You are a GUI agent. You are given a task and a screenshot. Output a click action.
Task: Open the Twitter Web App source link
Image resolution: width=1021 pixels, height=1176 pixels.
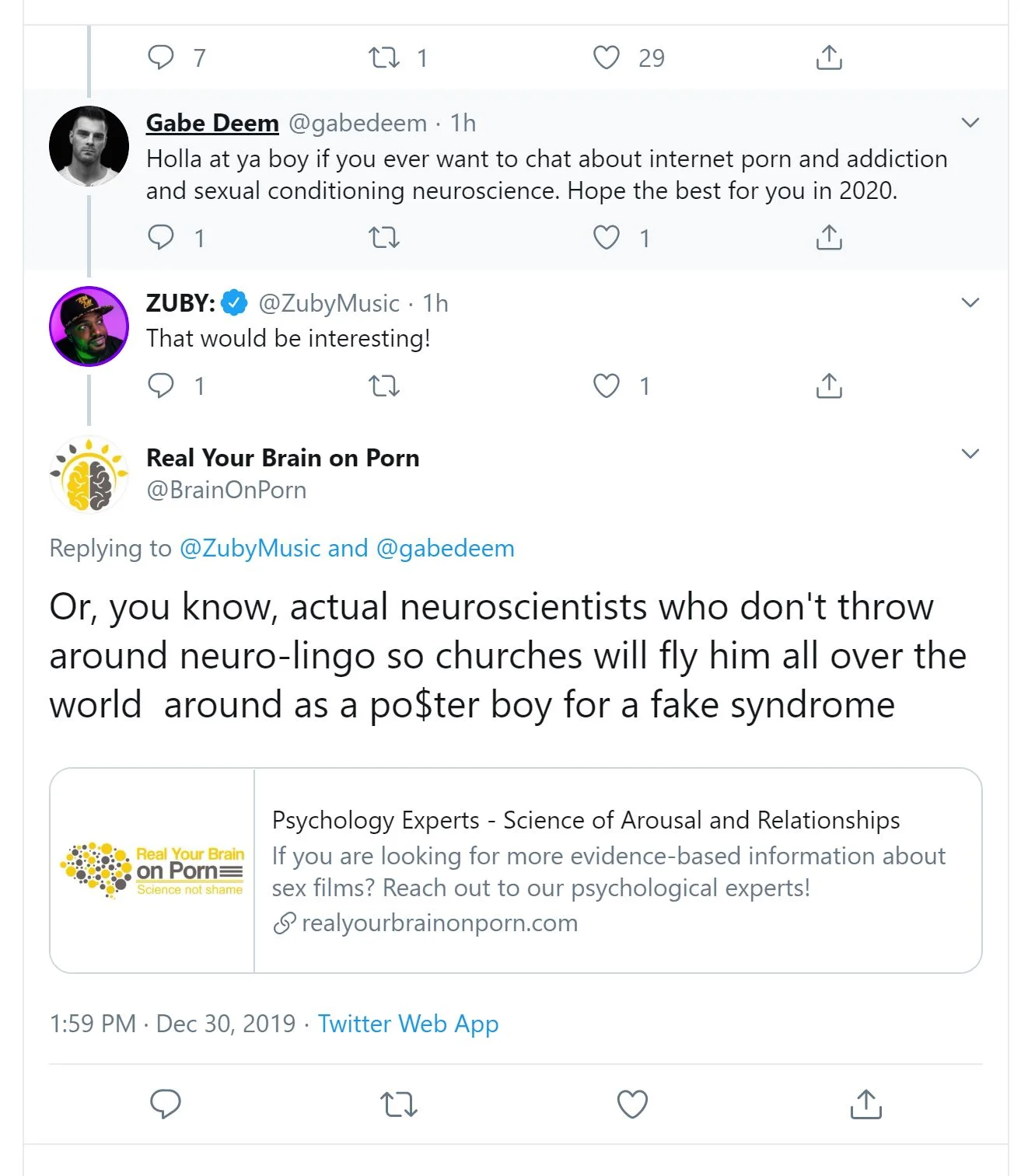click(x=408, y=1024)
